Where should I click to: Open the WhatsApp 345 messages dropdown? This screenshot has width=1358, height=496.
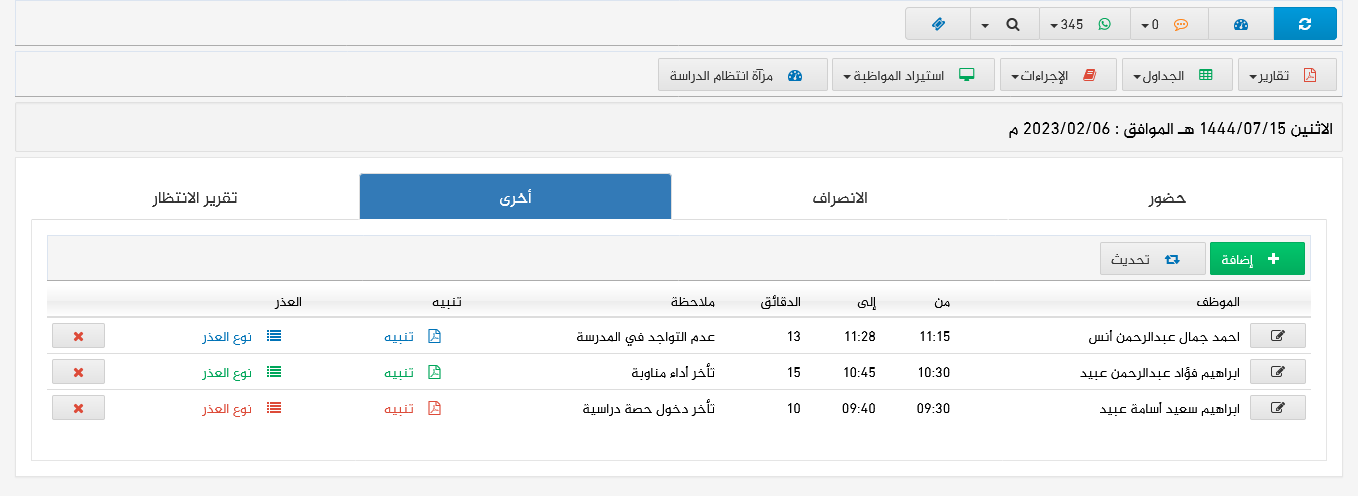[x=1084, y=24]
